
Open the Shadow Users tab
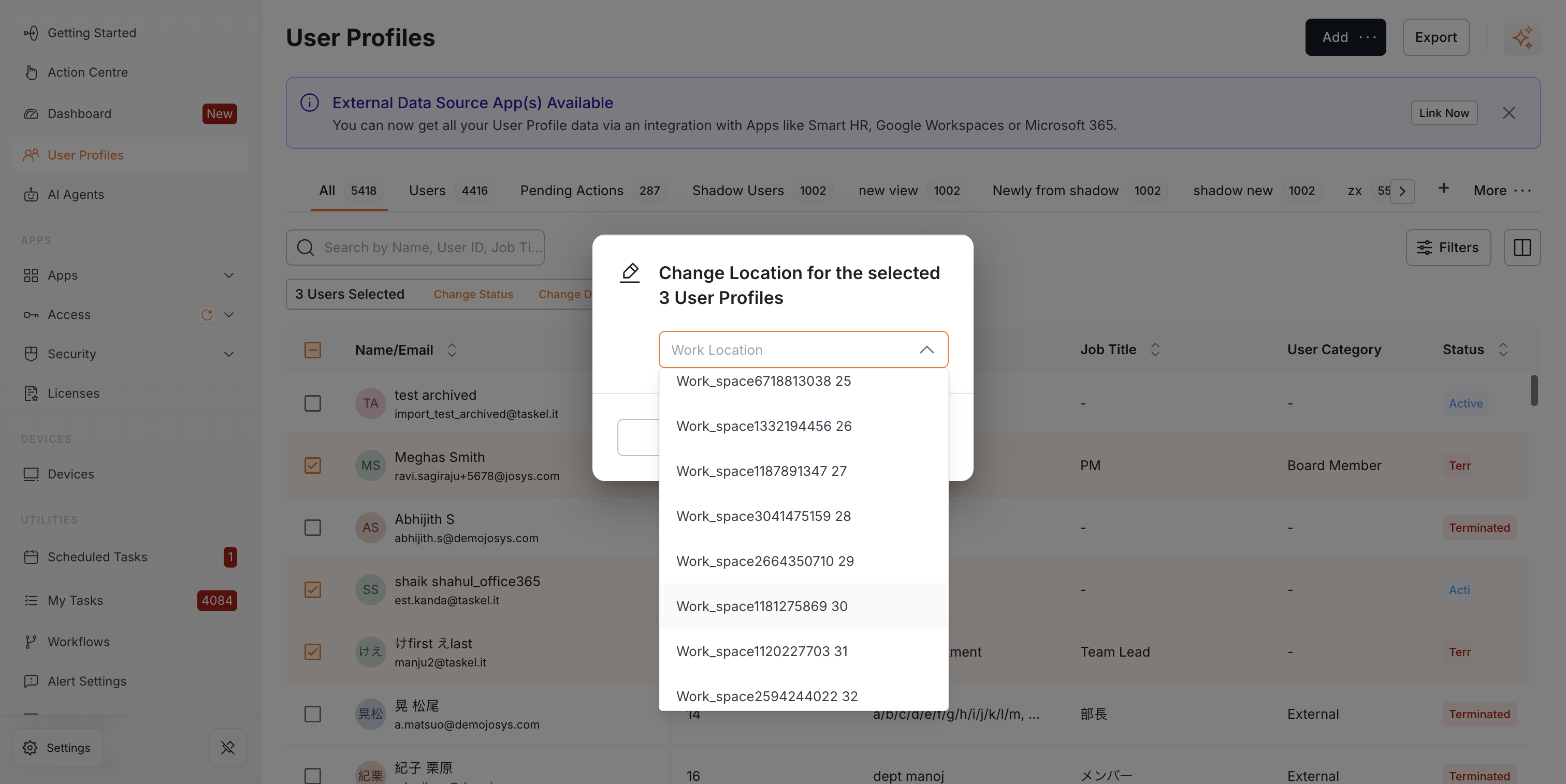[x=762, y=191]
